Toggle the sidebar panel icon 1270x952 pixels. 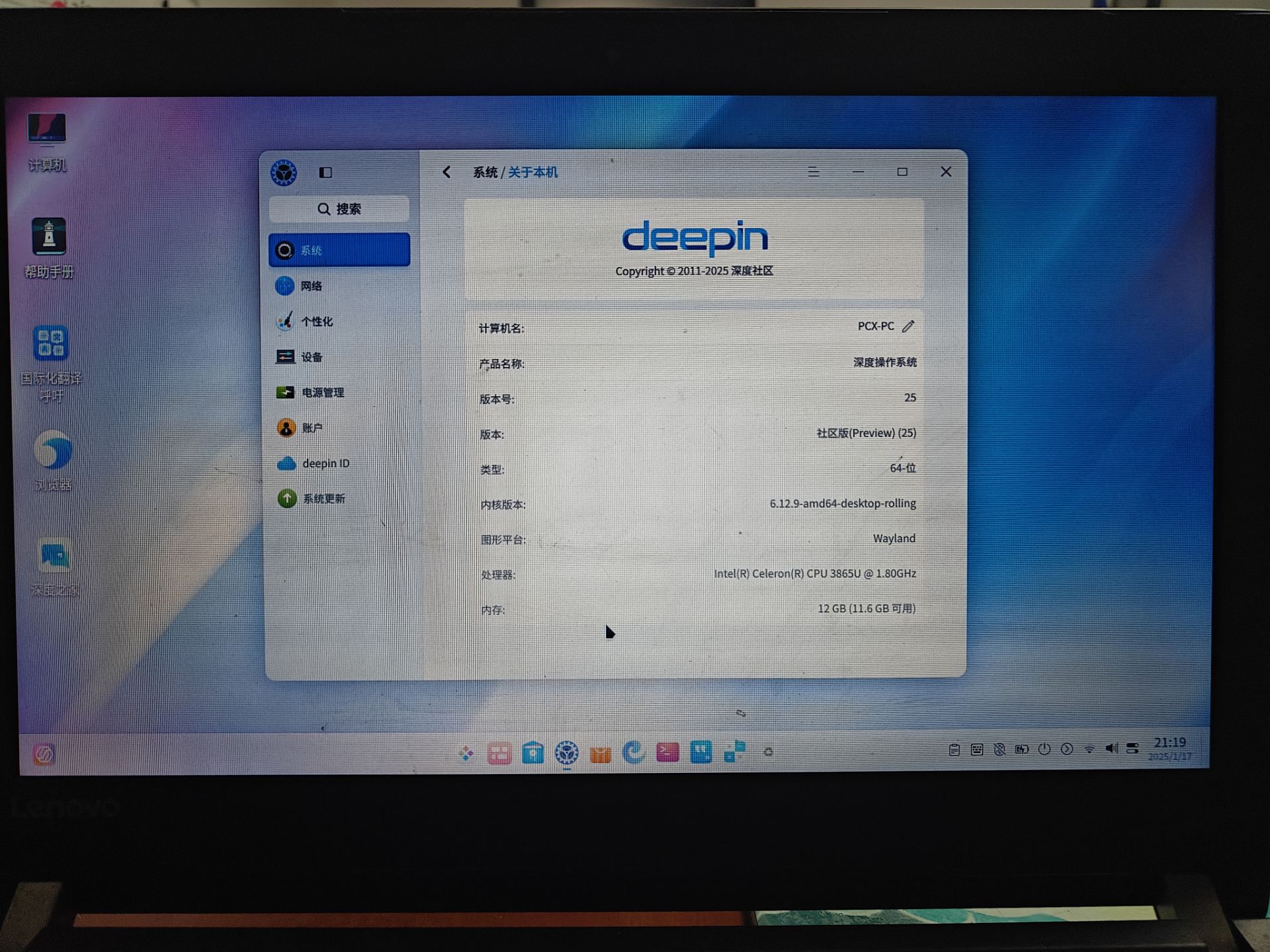[325, 173]
